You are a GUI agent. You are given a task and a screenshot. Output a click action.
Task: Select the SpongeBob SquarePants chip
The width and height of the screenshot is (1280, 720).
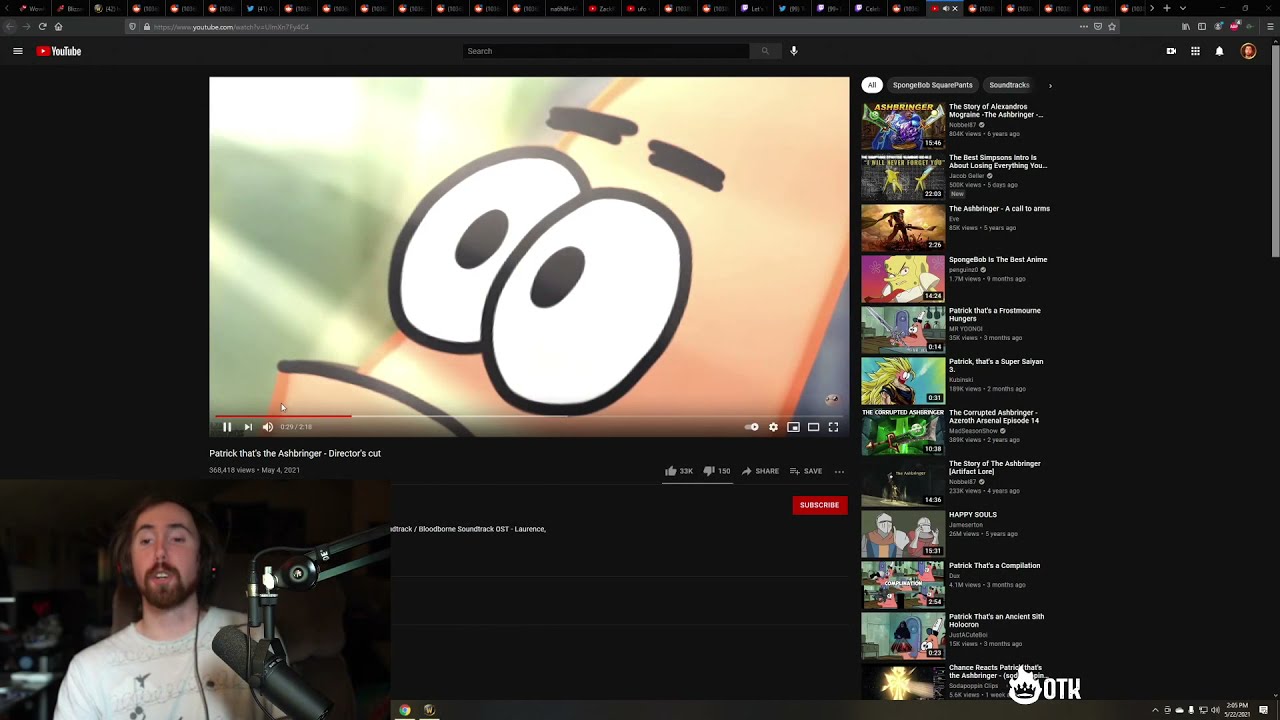click(932, 85)
